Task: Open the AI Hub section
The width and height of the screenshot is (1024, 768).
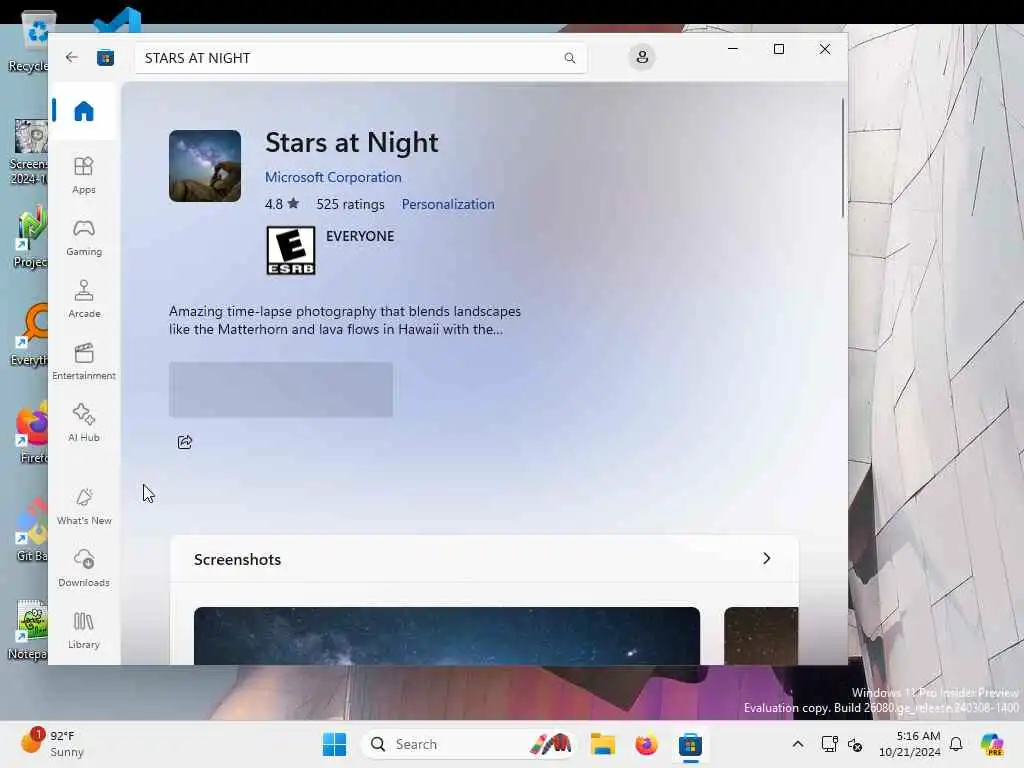Action: [84, 423]
